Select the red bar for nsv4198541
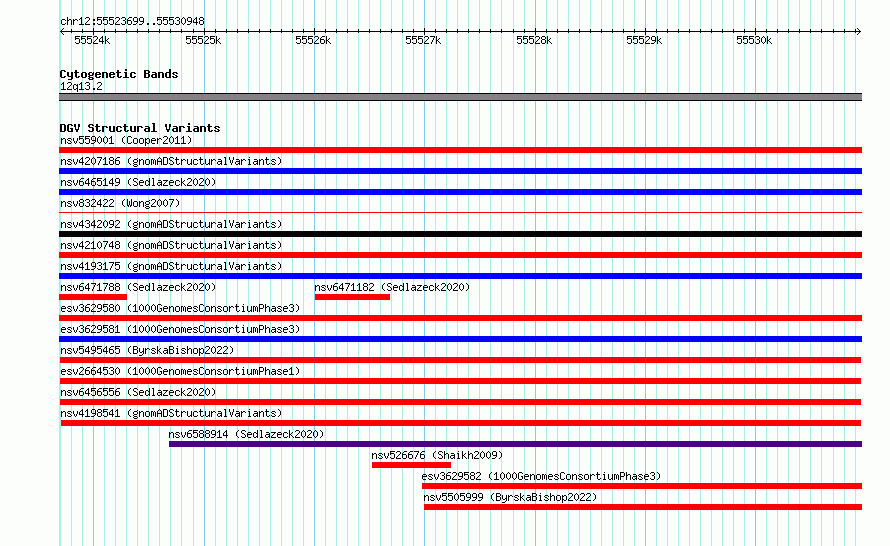 (x=460, y=423)
